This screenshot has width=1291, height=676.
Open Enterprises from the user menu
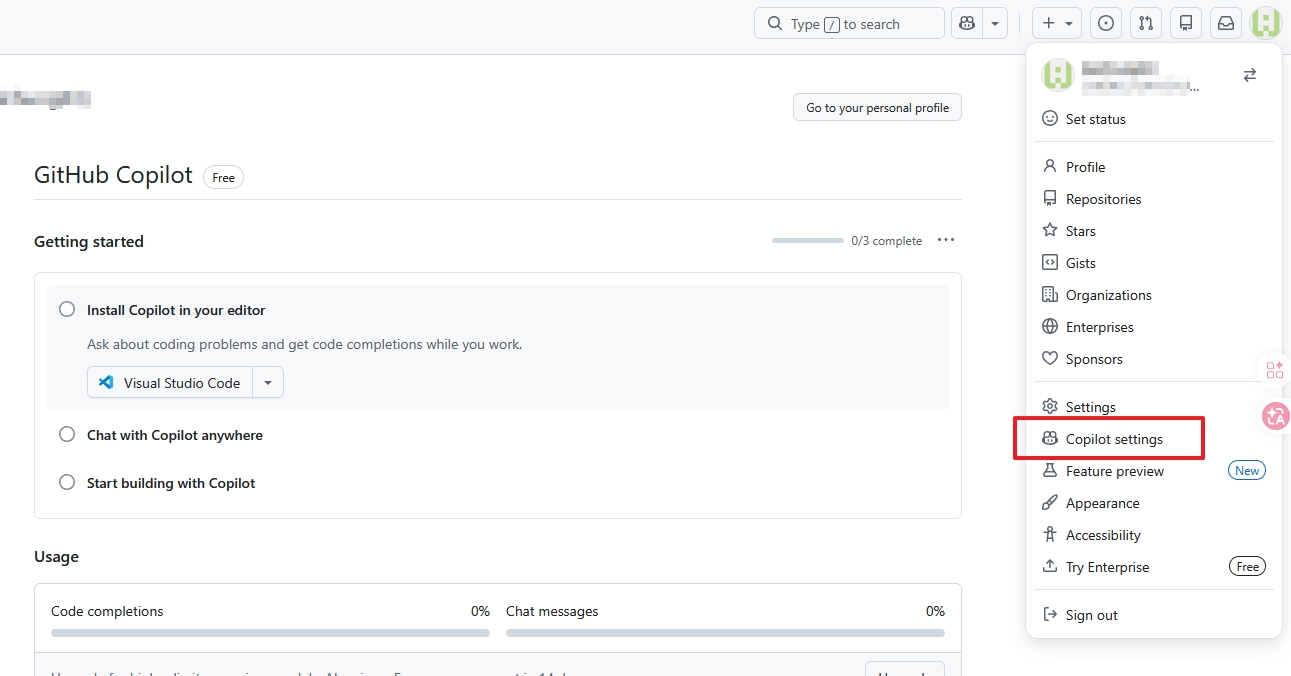(x=1154, y=327)
